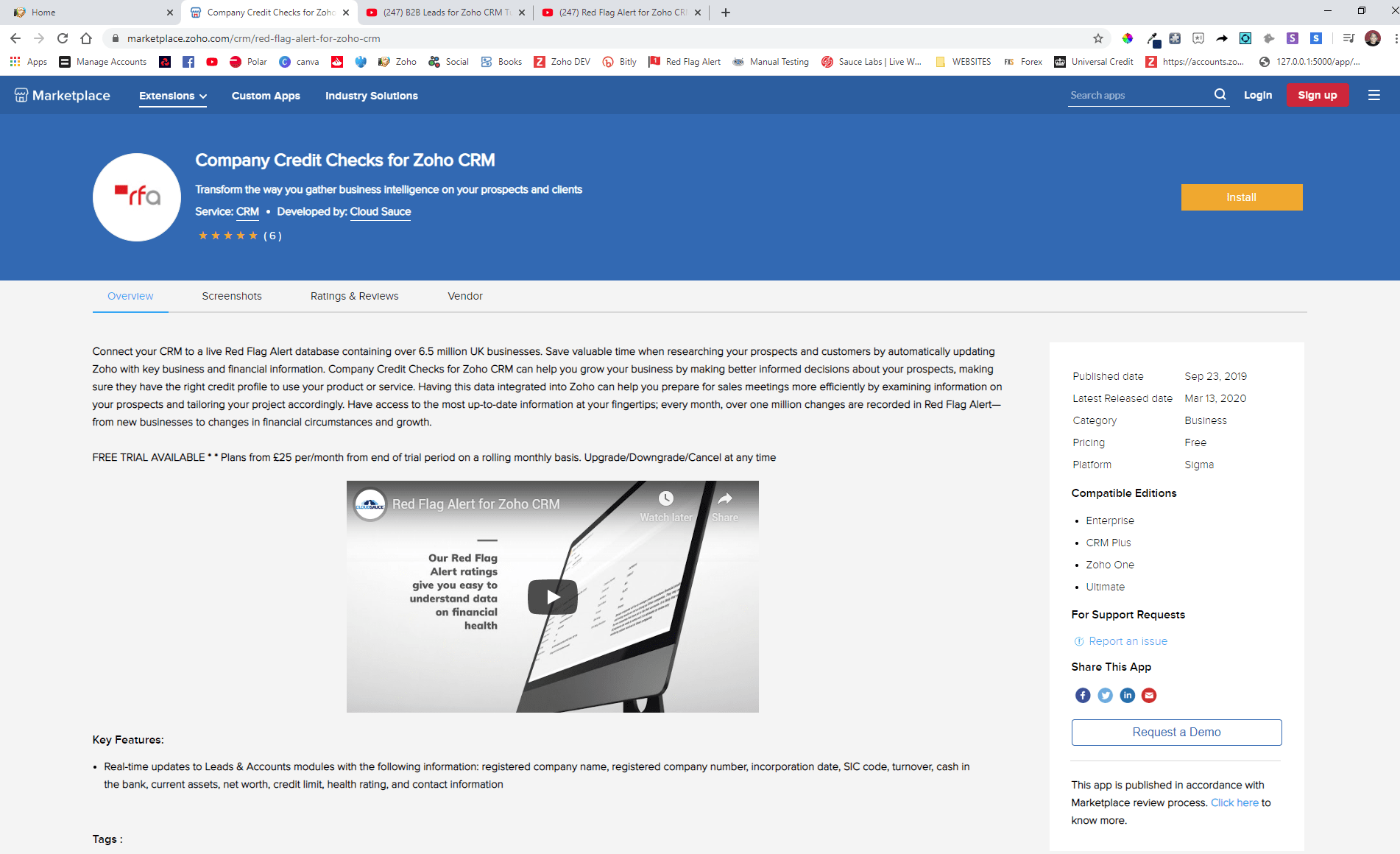Share the app on Twitter
The height and width of the screenshot is (854, 1400).
[x=1104, y=695]
